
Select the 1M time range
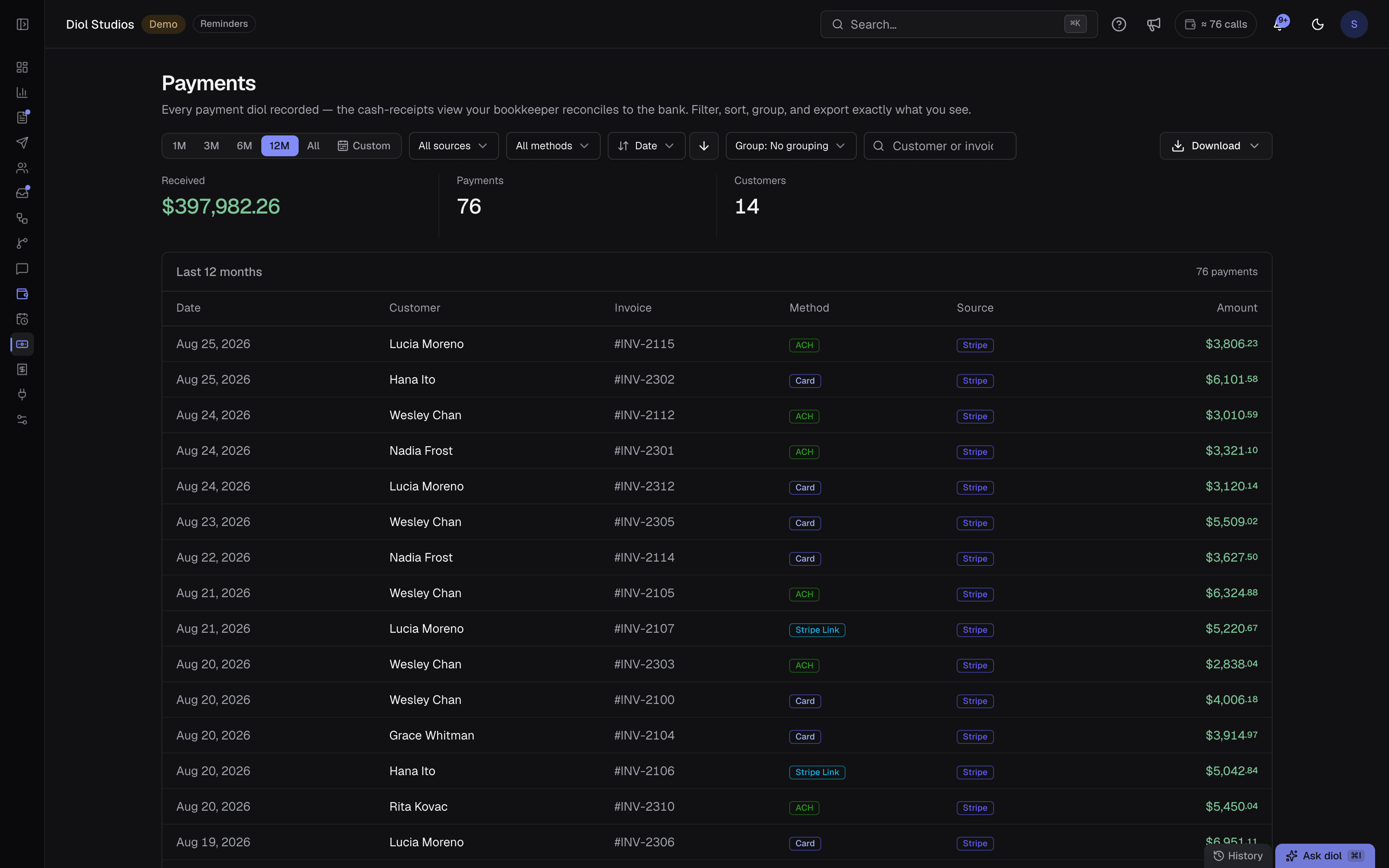179,146
